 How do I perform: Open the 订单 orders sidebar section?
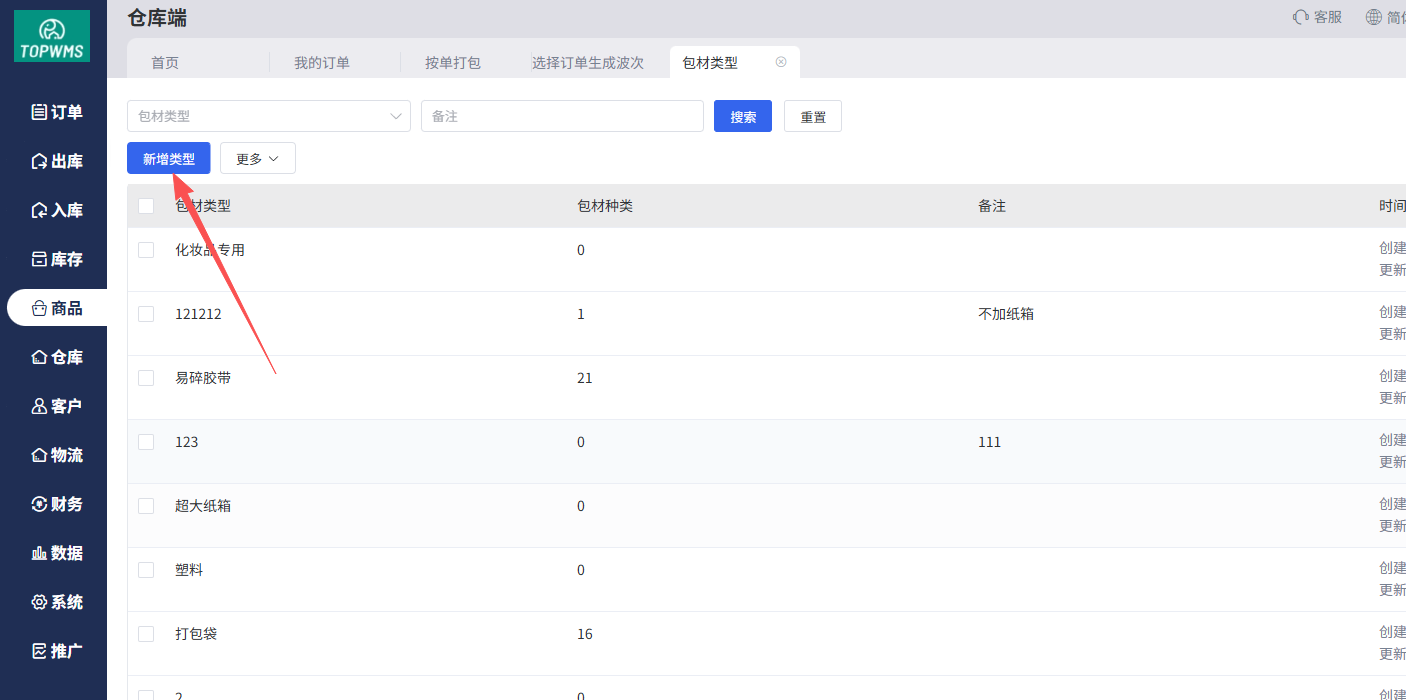tap(57, 112)
